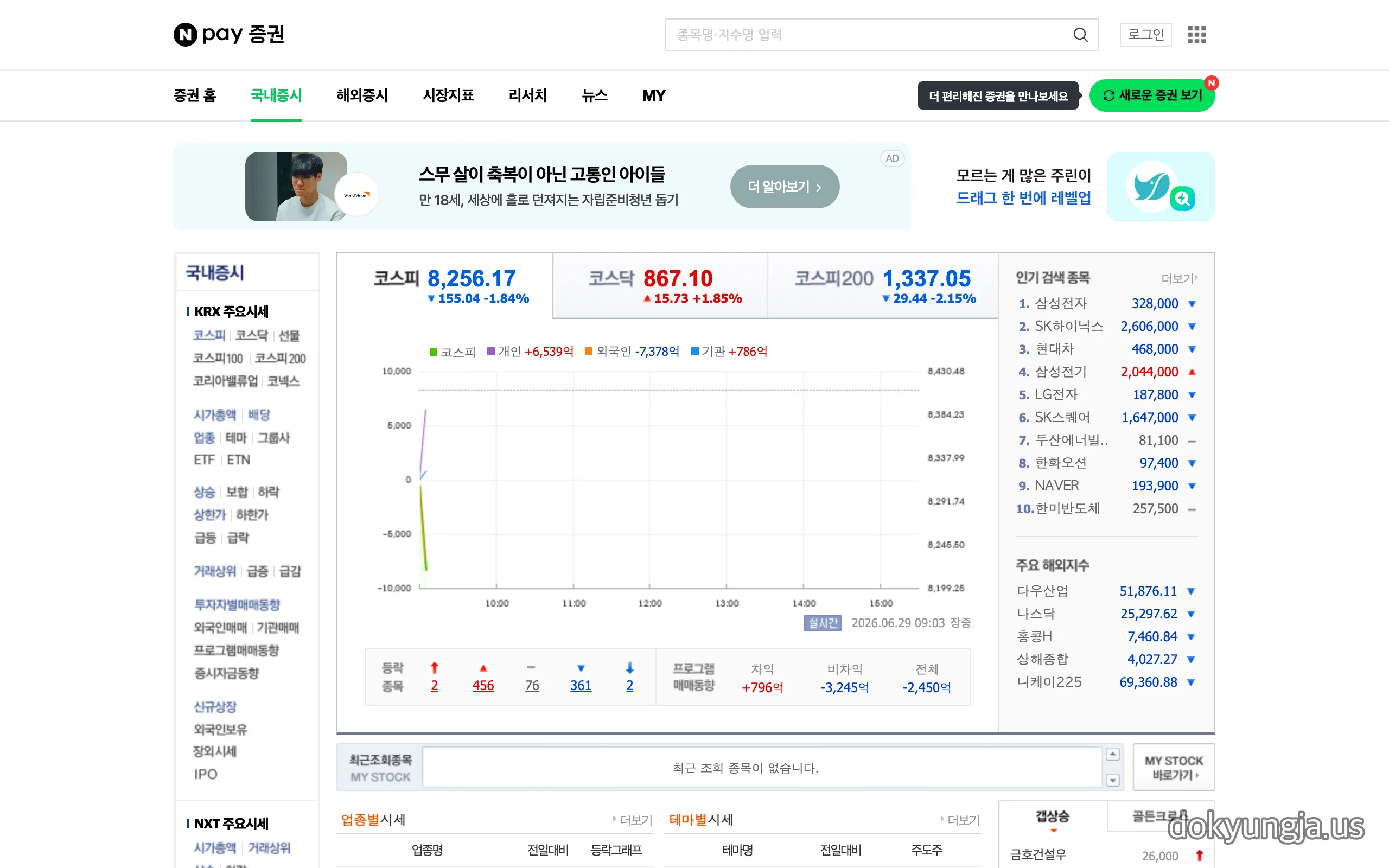Screen dimensions: 1389x868
Task: Click IPO in the sidebar
Action: [206, 775]
